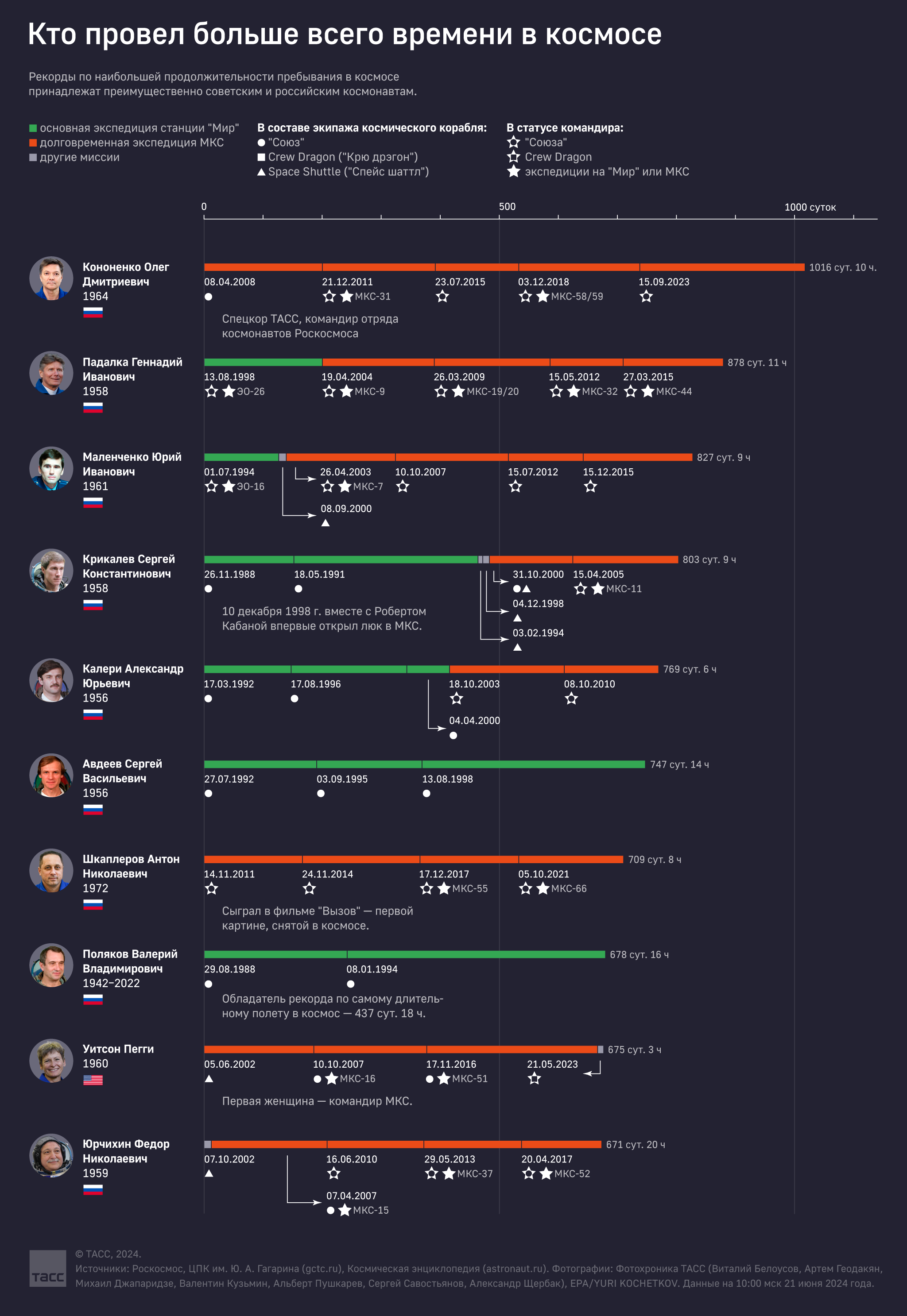This screenshot has height=1316, width=907.
Task: Click the filled star beside the МКС-31 label
Action: pos(346,297)
